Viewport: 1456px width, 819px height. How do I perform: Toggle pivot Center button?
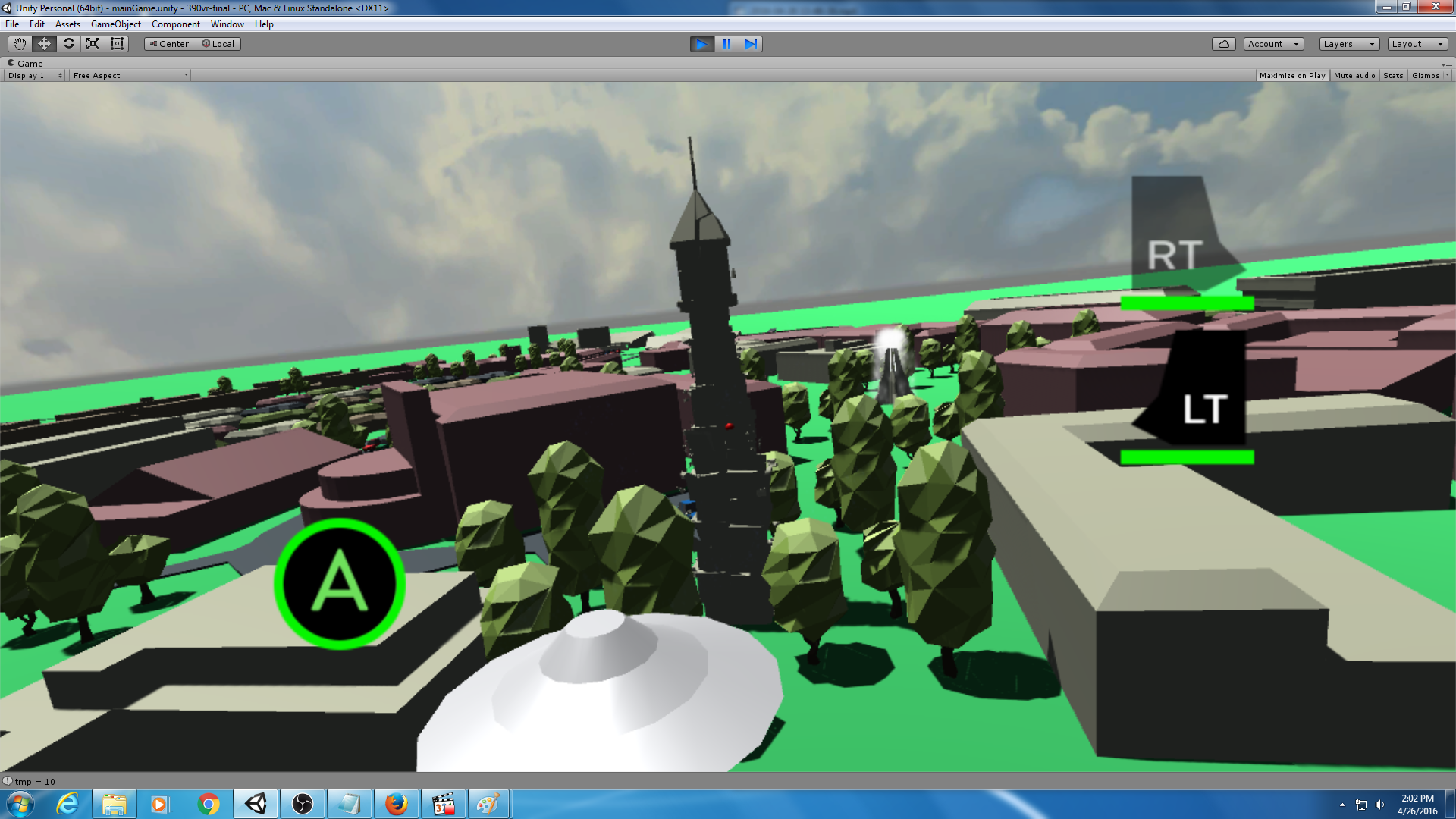click(169, 44)
